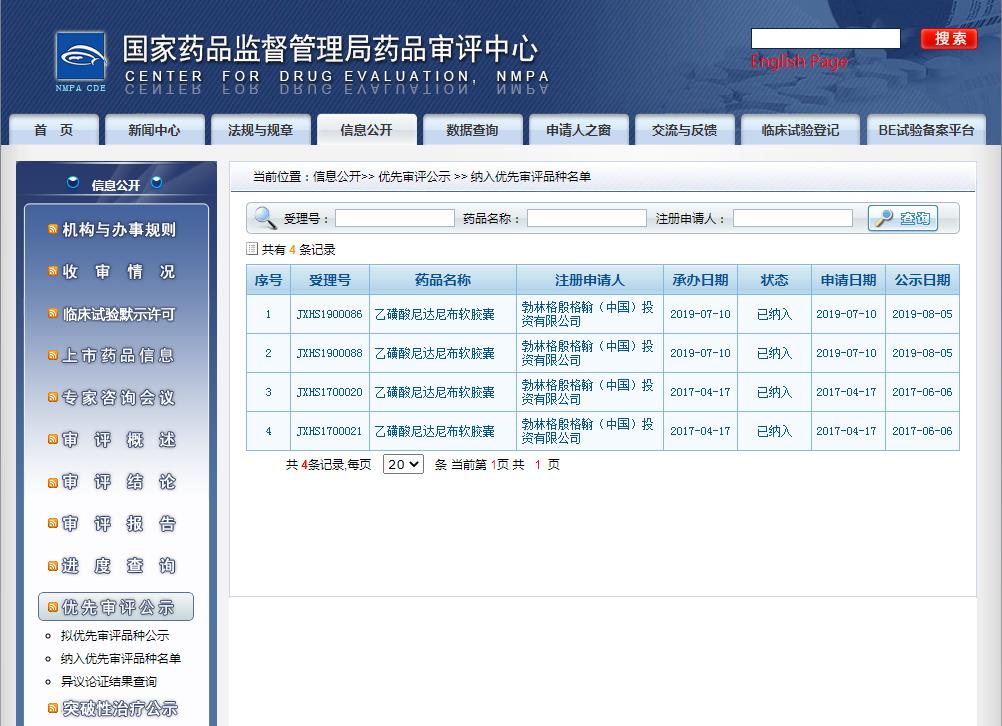Go to the 数据查询 tab

(472, 130)
